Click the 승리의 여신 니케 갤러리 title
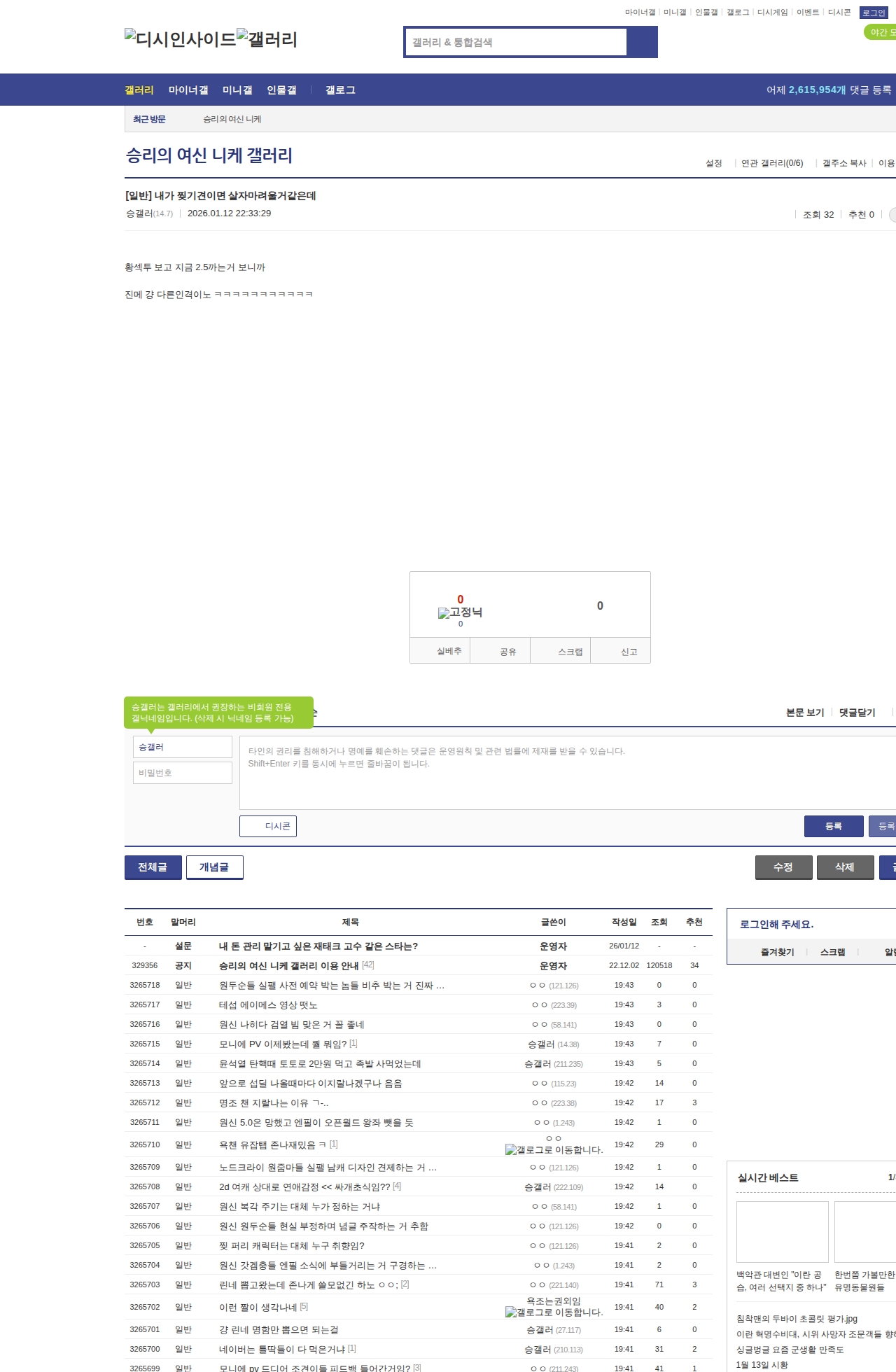This screenshot has width=896, height=1372. pyautogui.click(x=209, y=155)
